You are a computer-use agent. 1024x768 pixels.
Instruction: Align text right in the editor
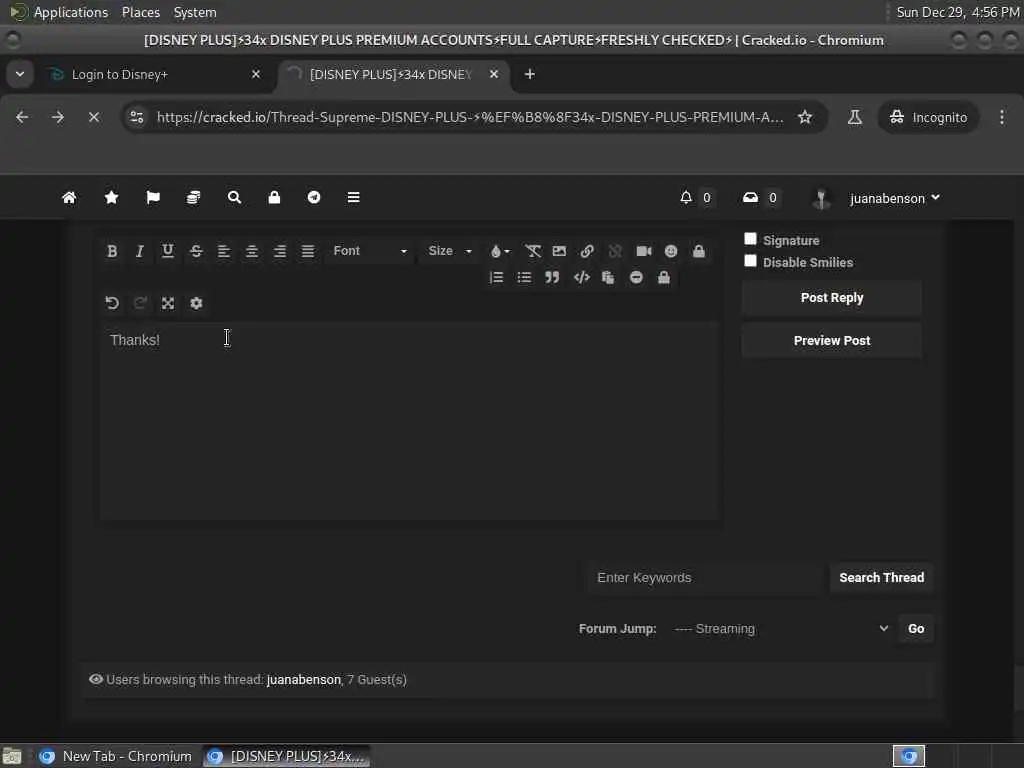click(280, 251)
